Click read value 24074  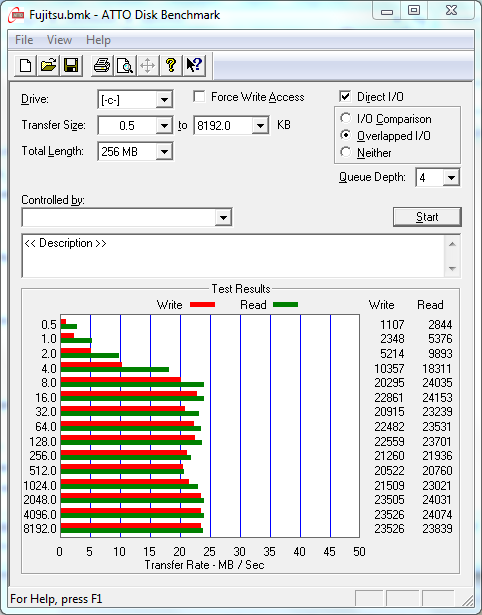click(x=437, y=514)
